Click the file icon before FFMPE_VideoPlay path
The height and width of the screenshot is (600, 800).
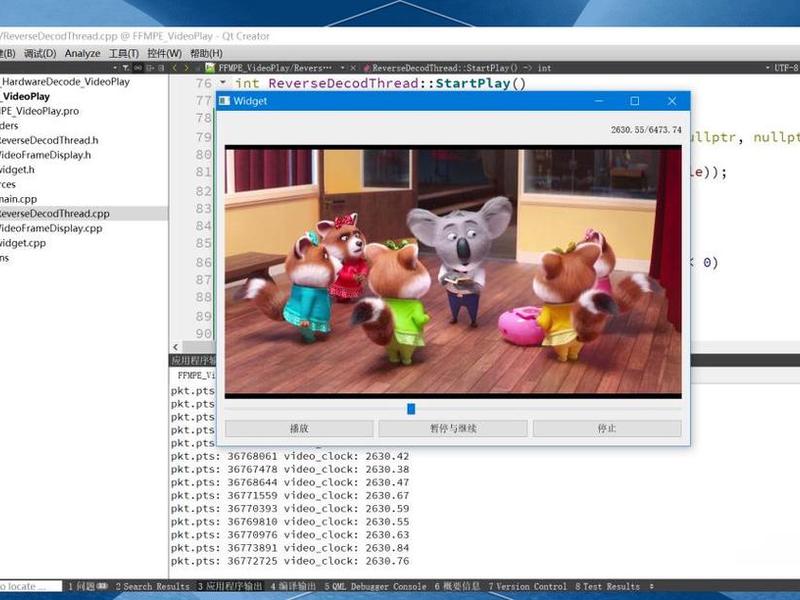click(210, 67)
